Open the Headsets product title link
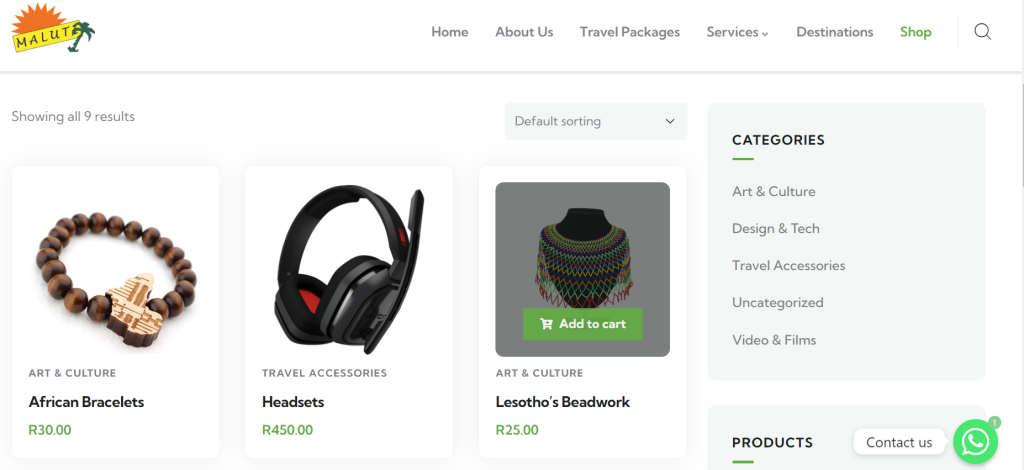The image size is (1024, 470). click(x=293, y=402)
